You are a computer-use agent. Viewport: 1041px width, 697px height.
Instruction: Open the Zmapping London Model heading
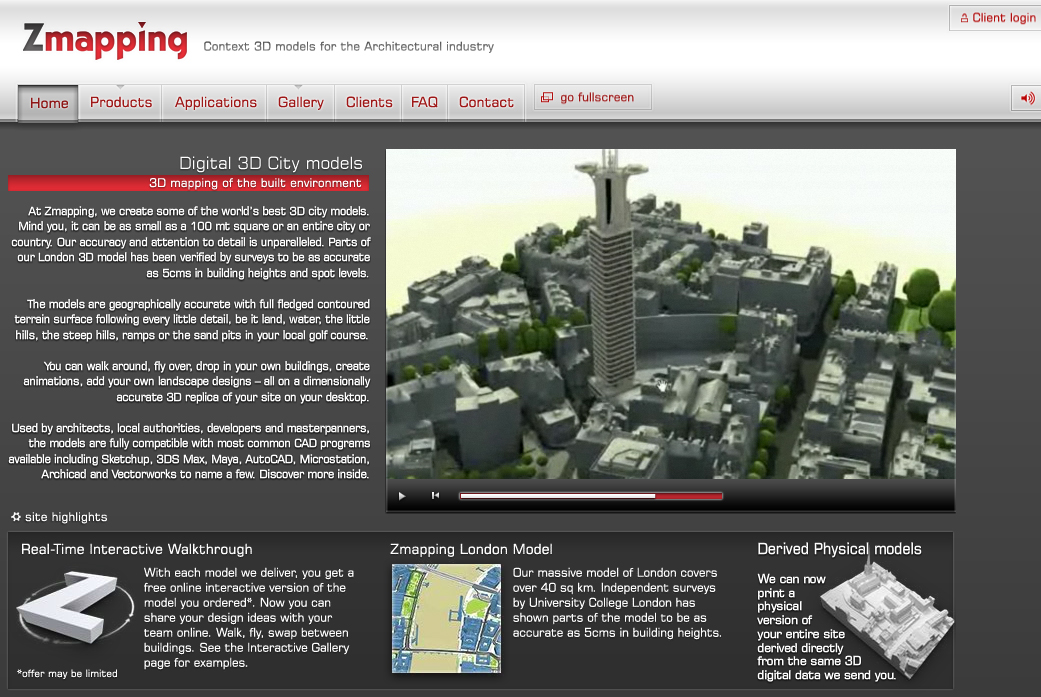click(471, 549)
